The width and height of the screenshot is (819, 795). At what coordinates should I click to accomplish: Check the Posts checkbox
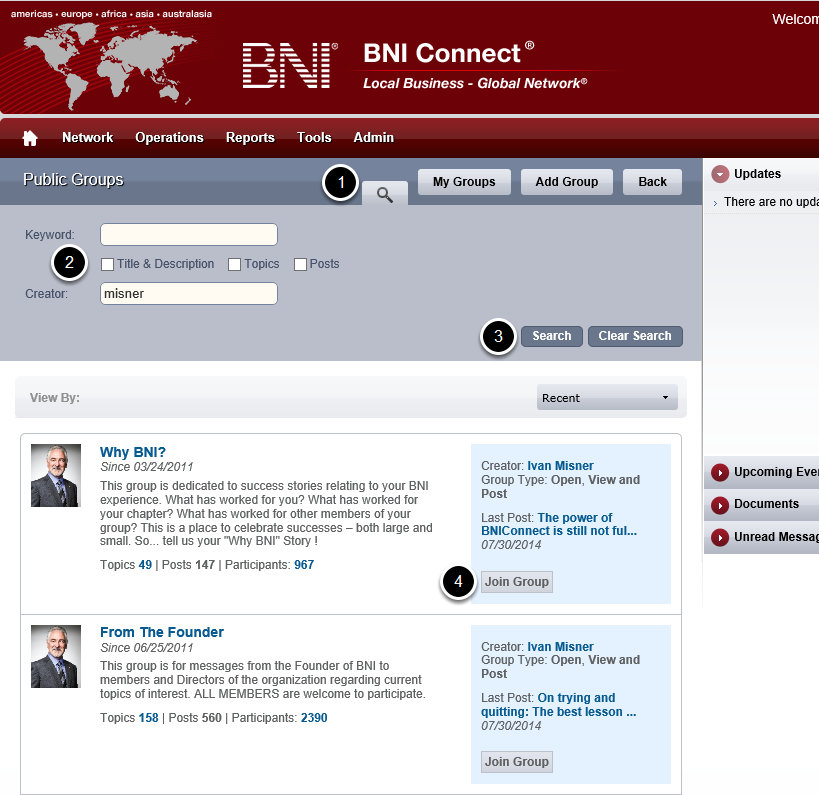[x=299, y=264]
